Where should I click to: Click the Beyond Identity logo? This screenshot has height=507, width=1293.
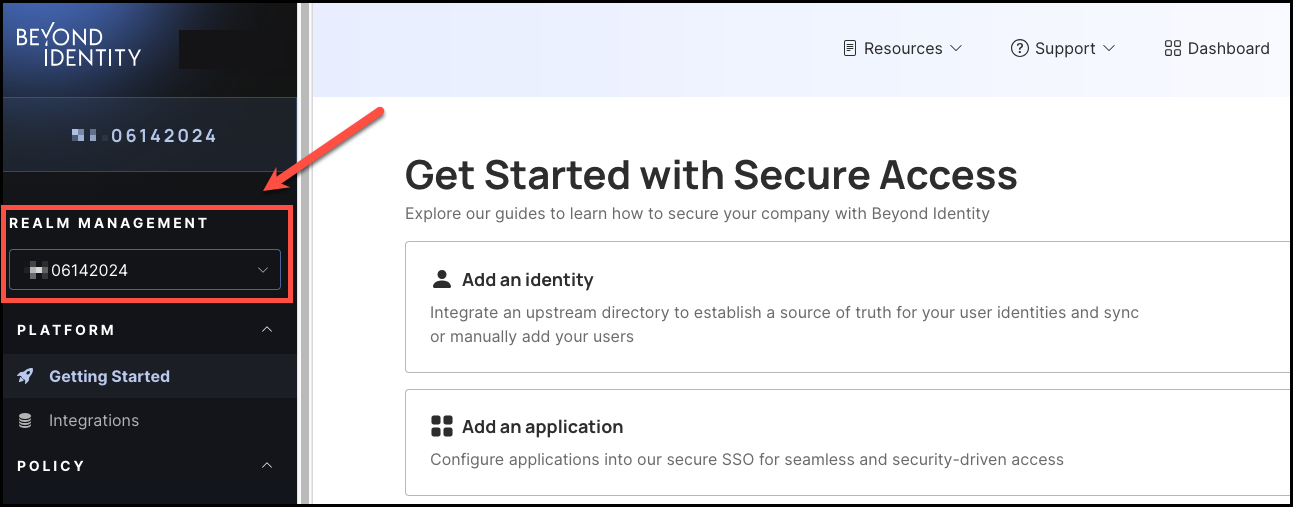79,47
